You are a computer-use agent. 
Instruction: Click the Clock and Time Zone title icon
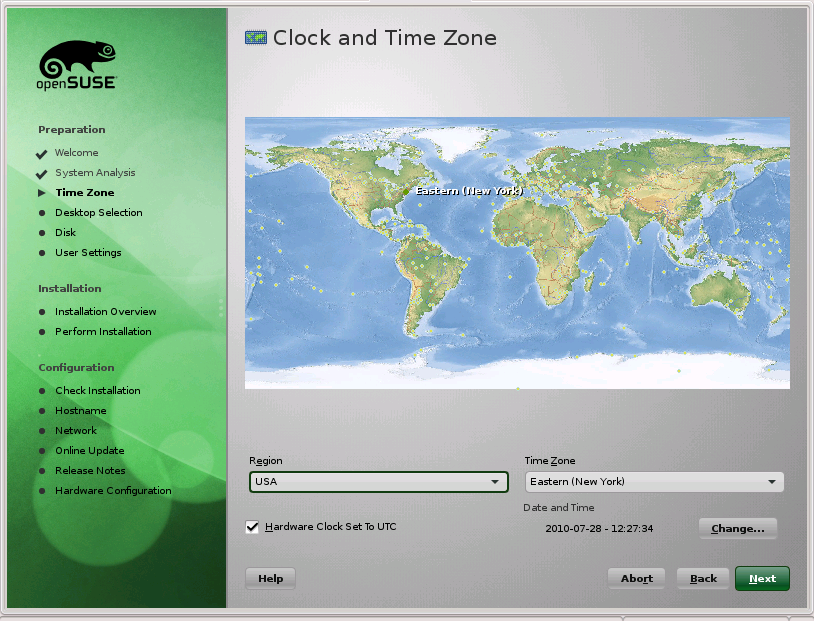click(x=255, y=38)
